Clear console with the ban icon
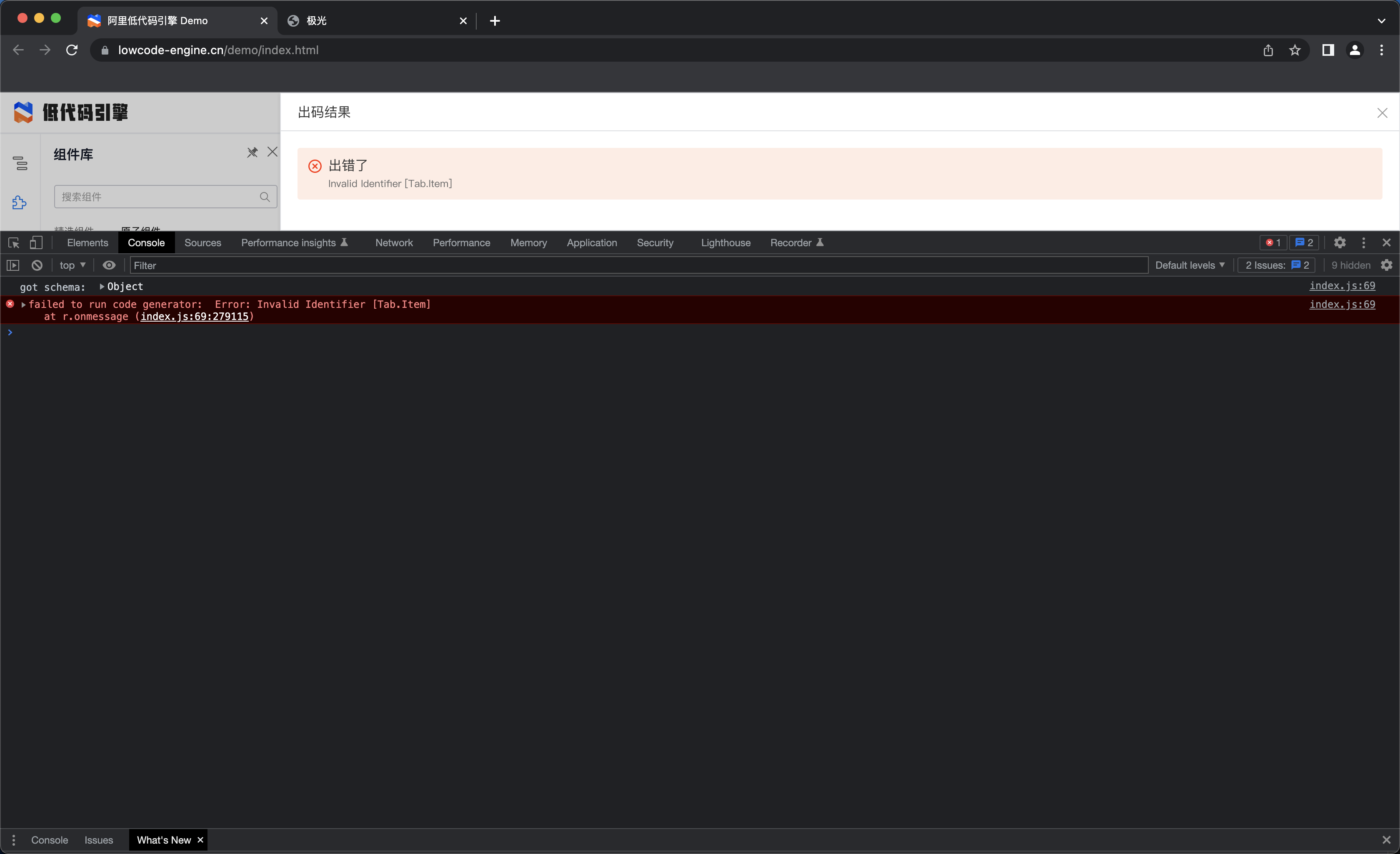Viewport: 1400px width, 854px height. pyautogui.click(x=37, y=265)
